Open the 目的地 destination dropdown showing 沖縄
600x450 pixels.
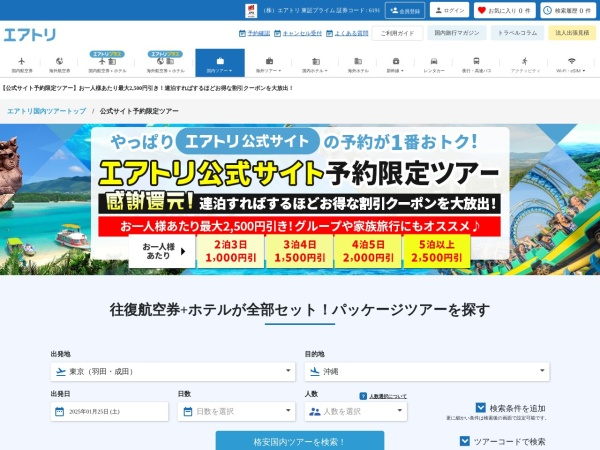coord(427,372)
